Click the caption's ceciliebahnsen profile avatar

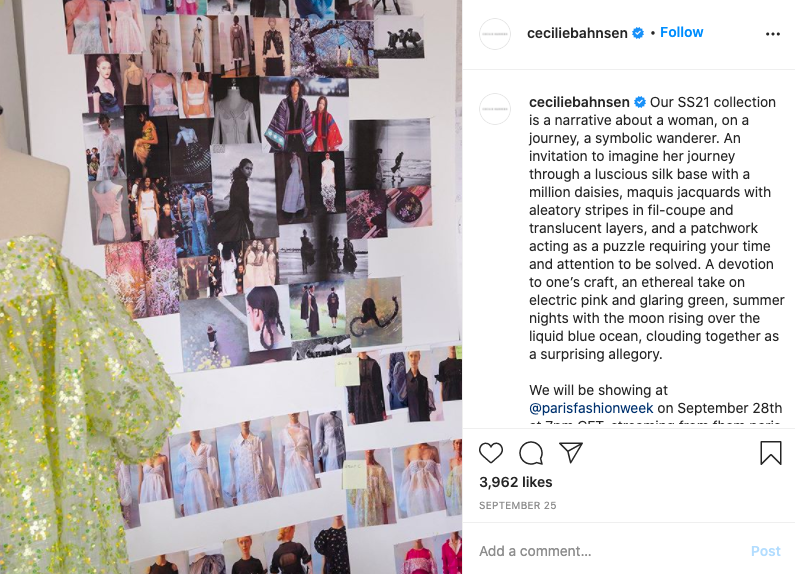tap(494, 109)
